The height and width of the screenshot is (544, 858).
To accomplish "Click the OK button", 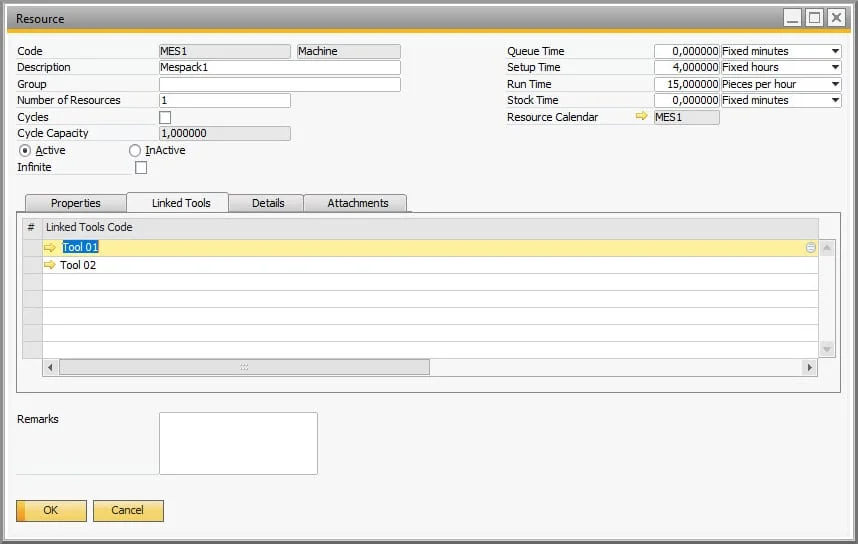I will click(51, 511).
